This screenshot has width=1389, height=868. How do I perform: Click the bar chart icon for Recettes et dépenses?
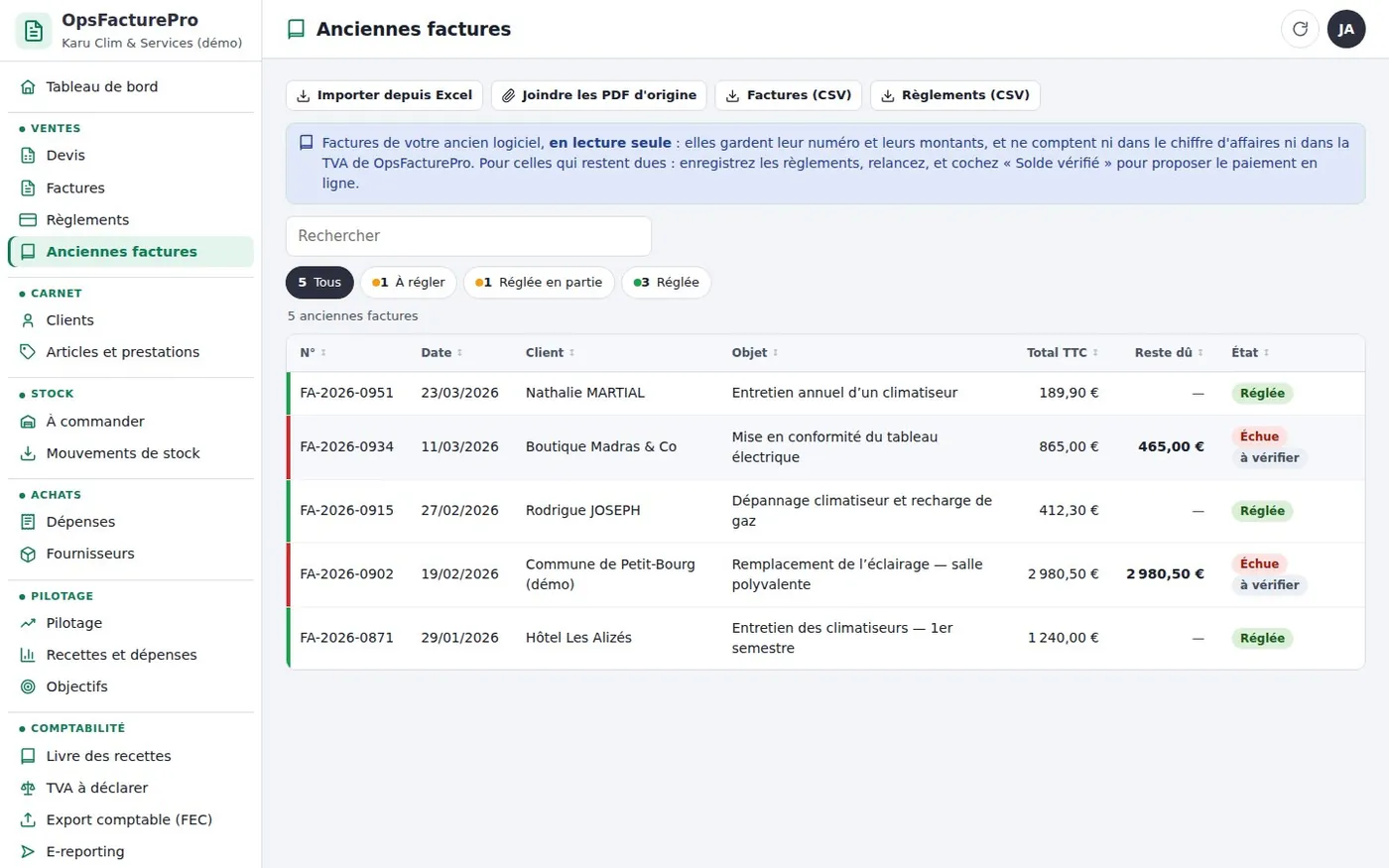(x=28, y=655)
